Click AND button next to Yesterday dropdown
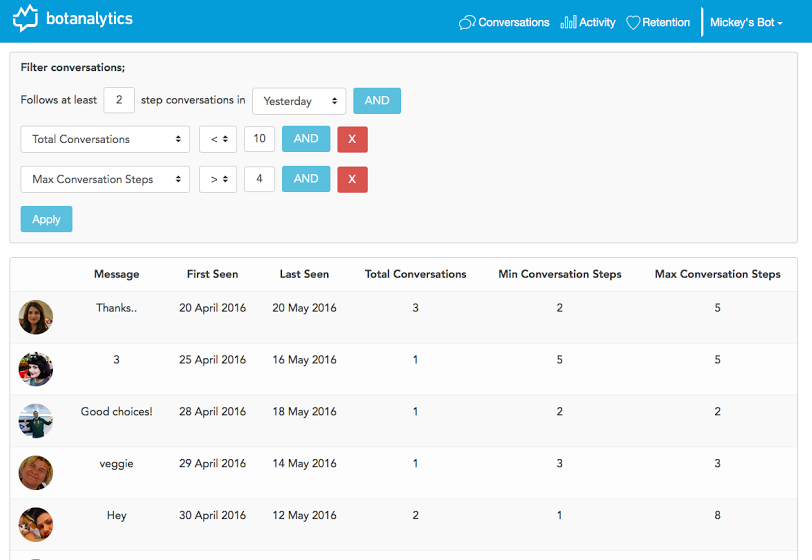This screenshot has width=812, height=560. click(377, 101)
